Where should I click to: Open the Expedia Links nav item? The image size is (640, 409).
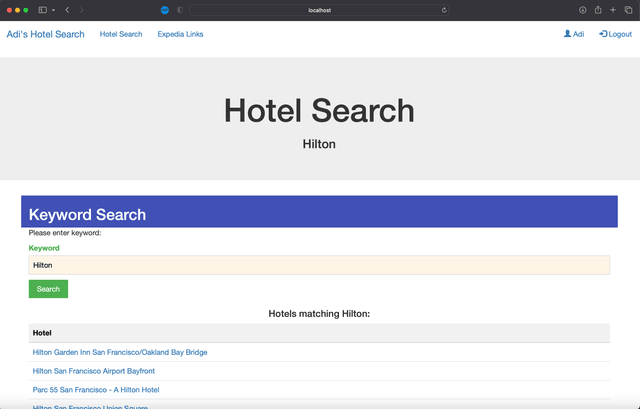pos(180,34)
